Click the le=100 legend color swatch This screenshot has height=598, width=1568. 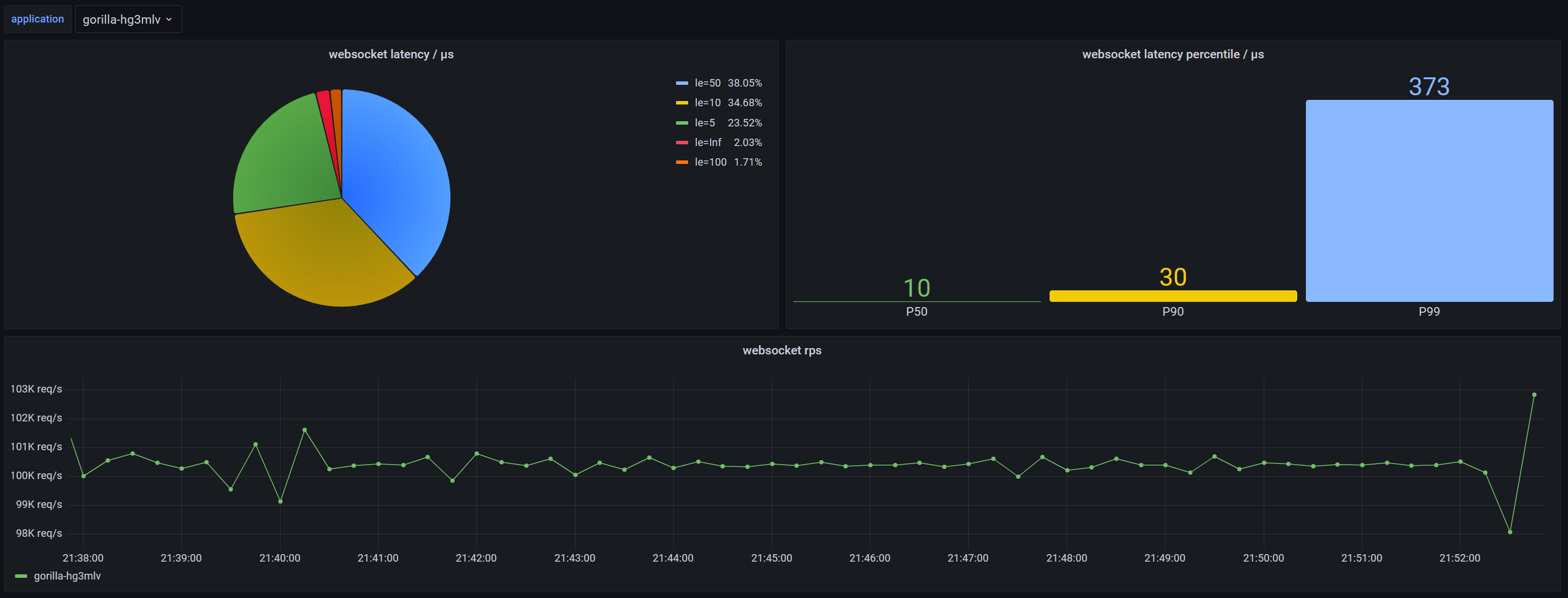(x=682, y=162)
